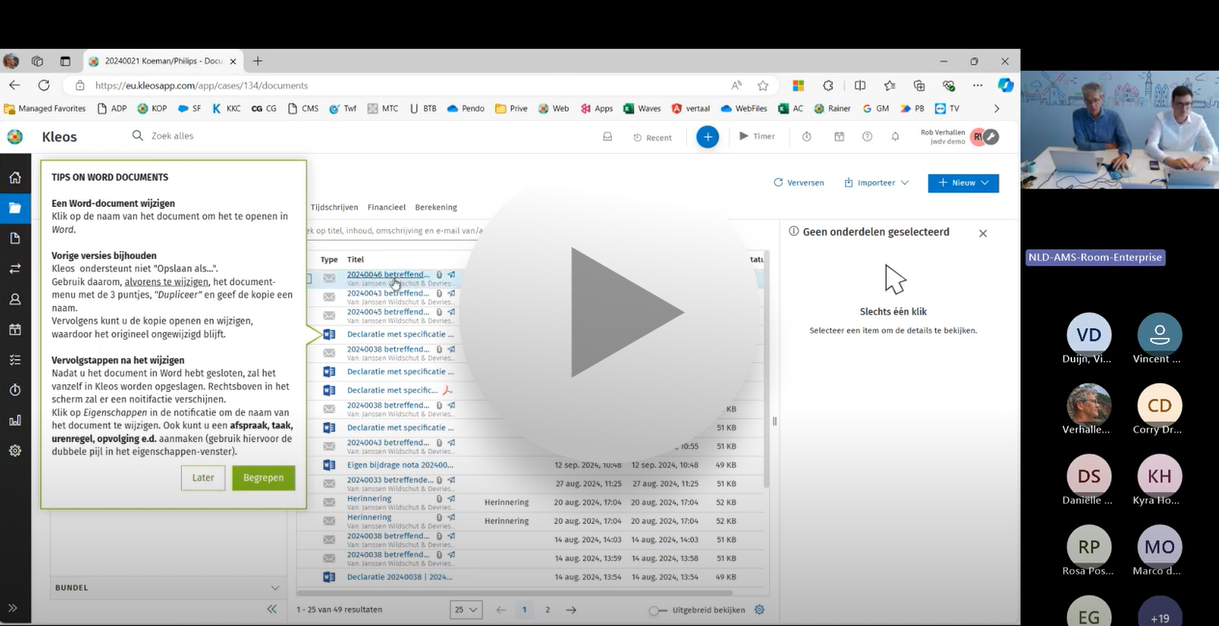Switch to the Tijdschrijven tab
Screen dimensions: 1219x626
point(334,207)
